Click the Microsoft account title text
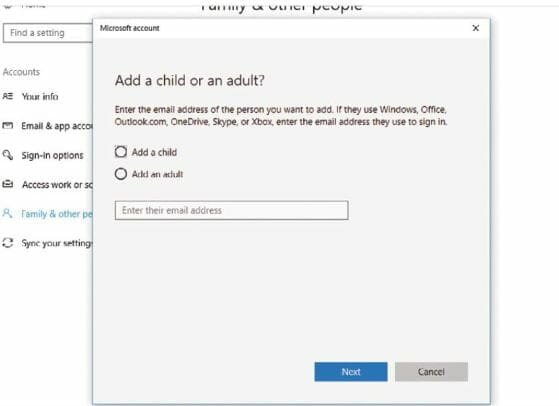The image size is (559, 406). pyautogui.click(x=130, y=28)
